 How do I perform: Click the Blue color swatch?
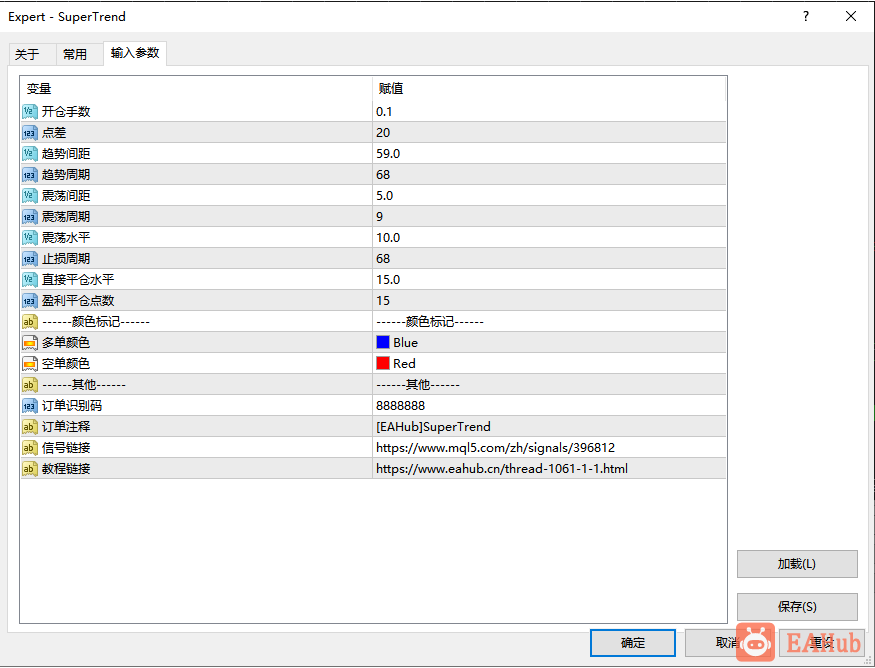pos(383,342)
